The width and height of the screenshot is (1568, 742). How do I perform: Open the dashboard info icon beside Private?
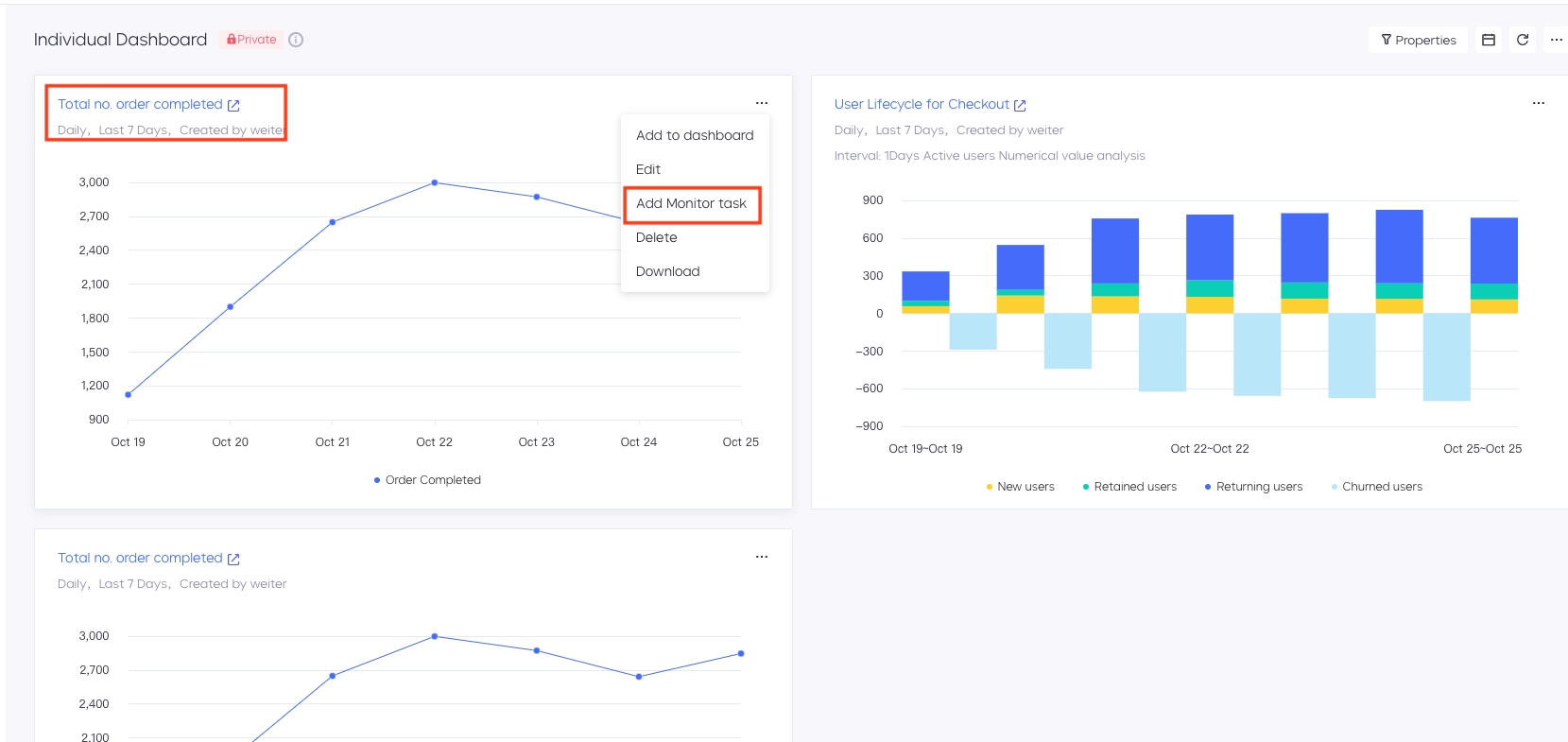pyautogui.click(x=296, y=40)
